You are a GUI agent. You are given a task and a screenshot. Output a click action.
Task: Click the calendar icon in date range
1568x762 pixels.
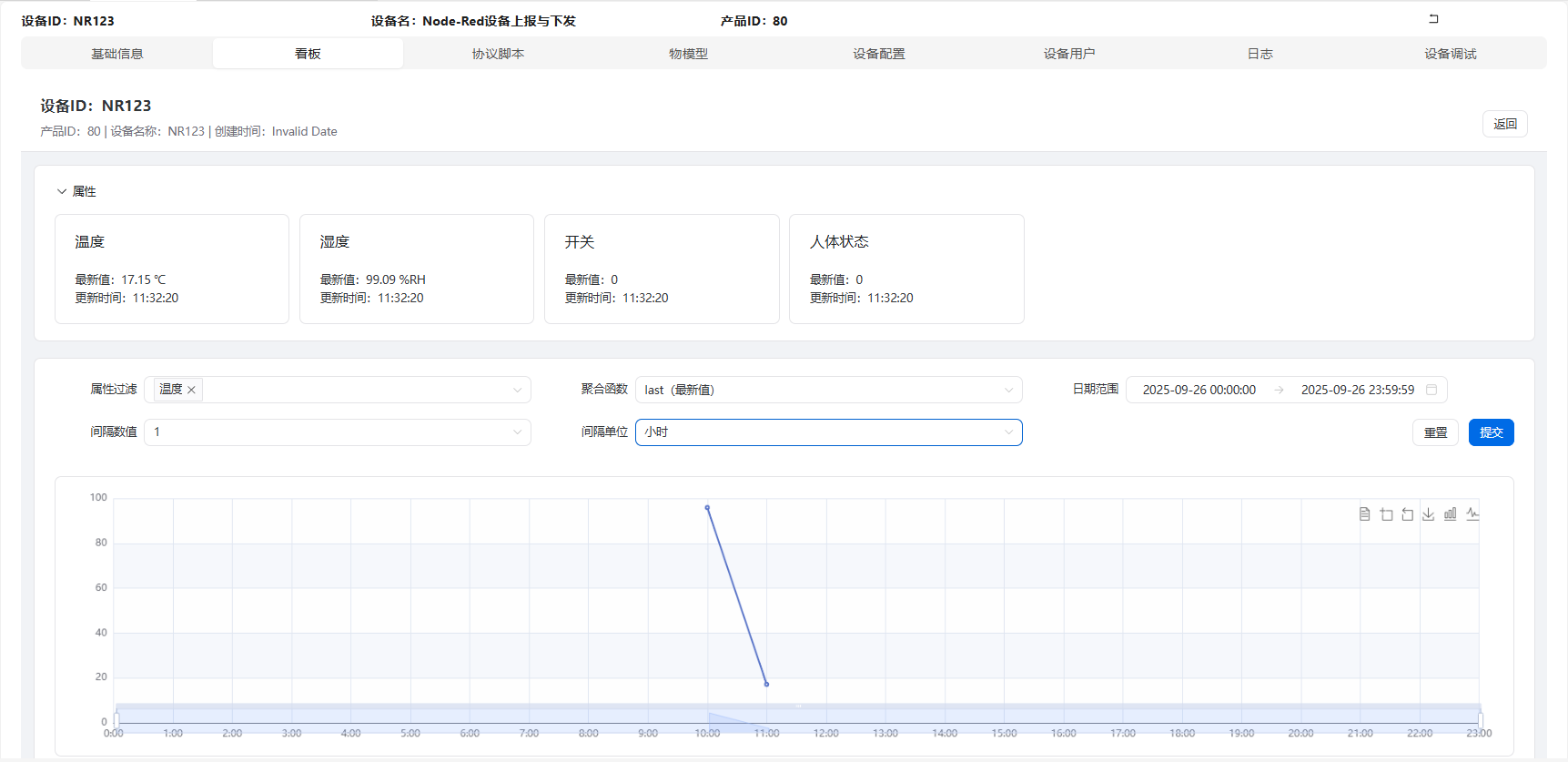[x=1431, y=390]
